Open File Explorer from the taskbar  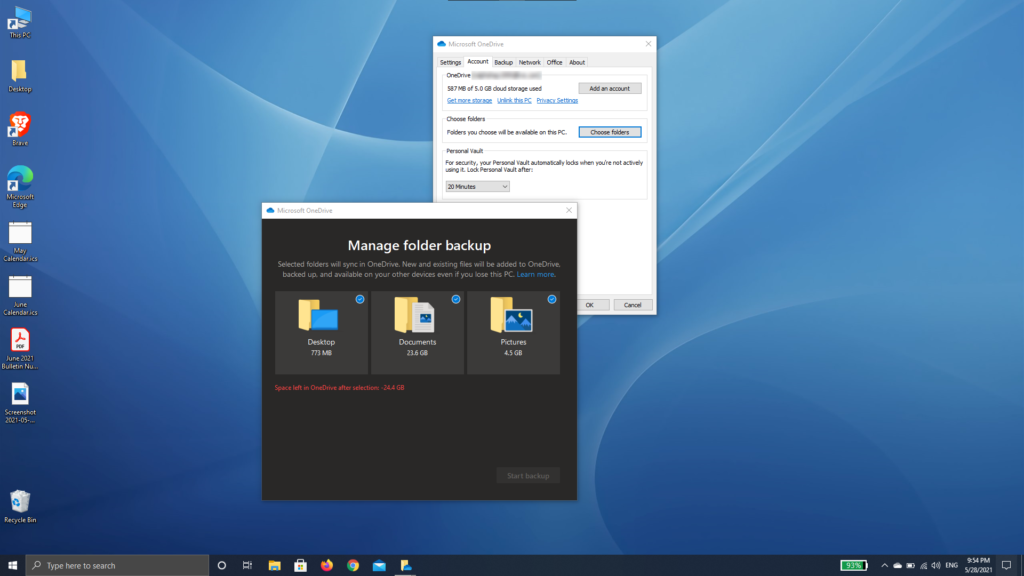(274, 566)
